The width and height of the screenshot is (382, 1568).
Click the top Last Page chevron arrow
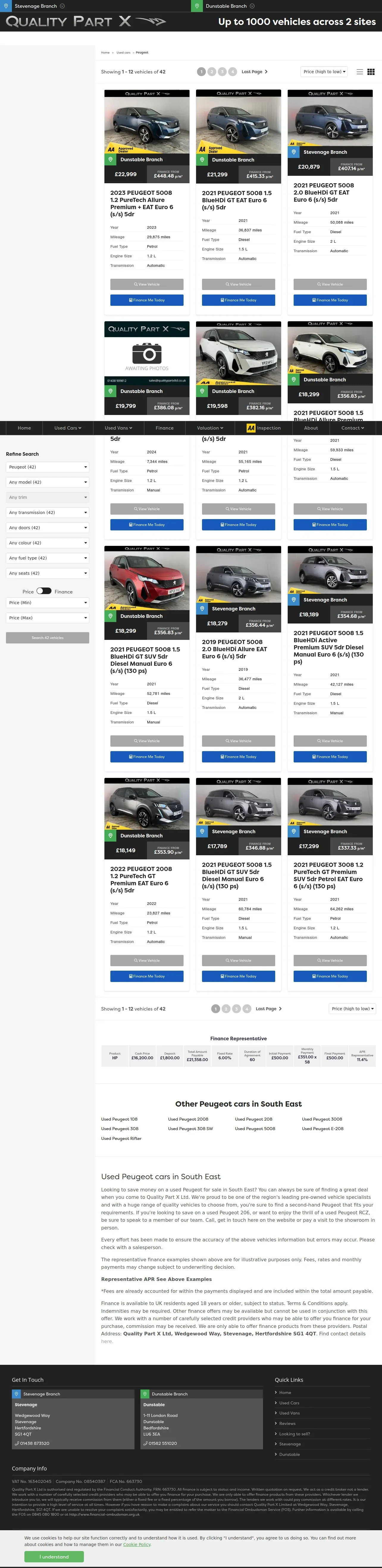coord(267,72)
